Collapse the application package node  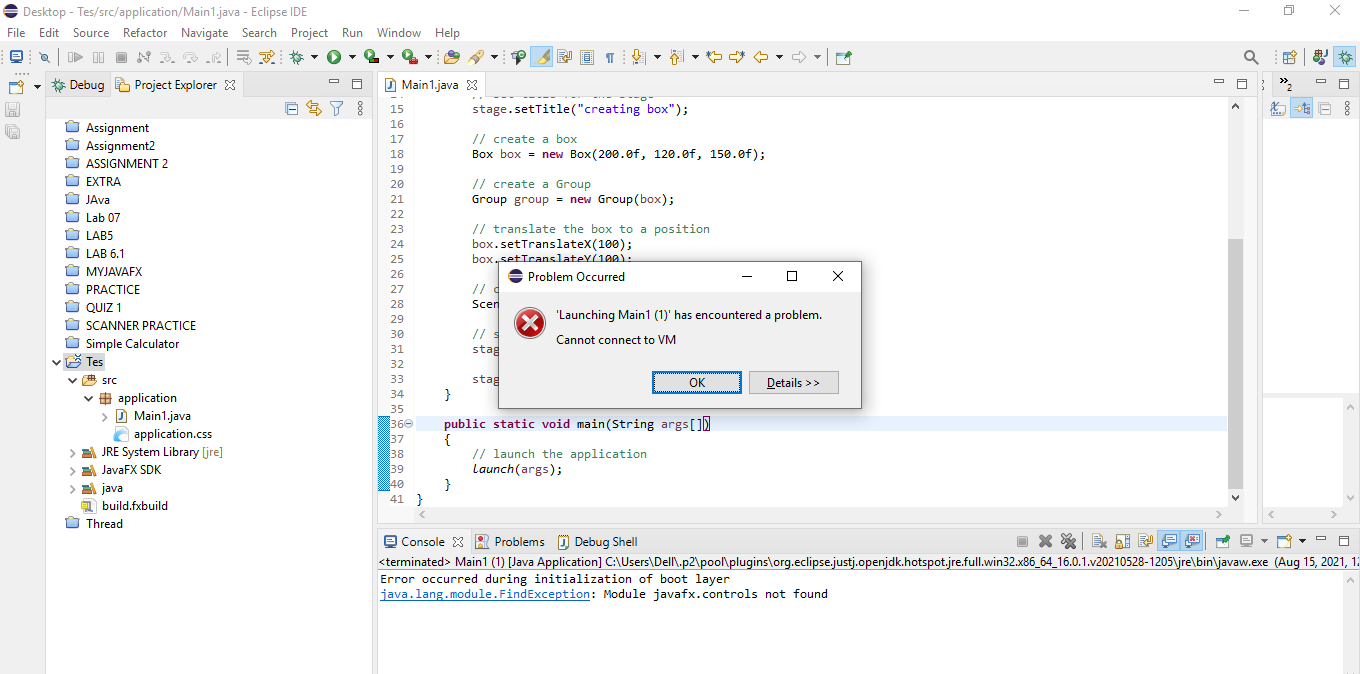(89, 398)
